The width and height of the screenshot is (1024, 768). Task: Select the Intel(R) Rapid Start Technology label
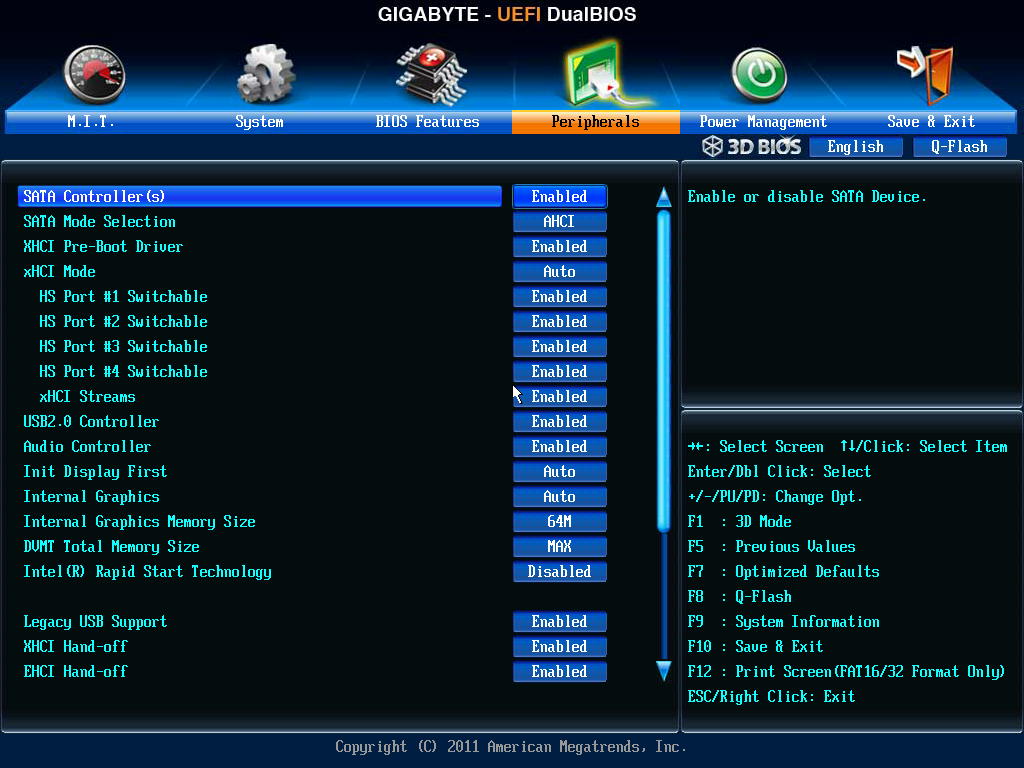pos(148,572)
